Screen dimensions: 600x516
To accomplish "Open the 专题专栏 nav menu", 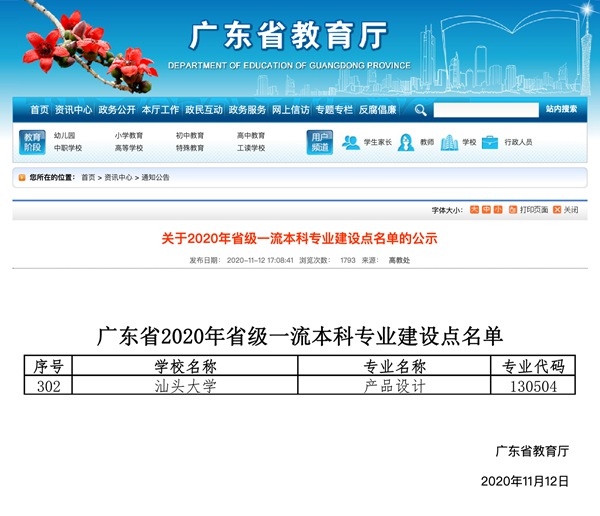I will pos(334,110).
